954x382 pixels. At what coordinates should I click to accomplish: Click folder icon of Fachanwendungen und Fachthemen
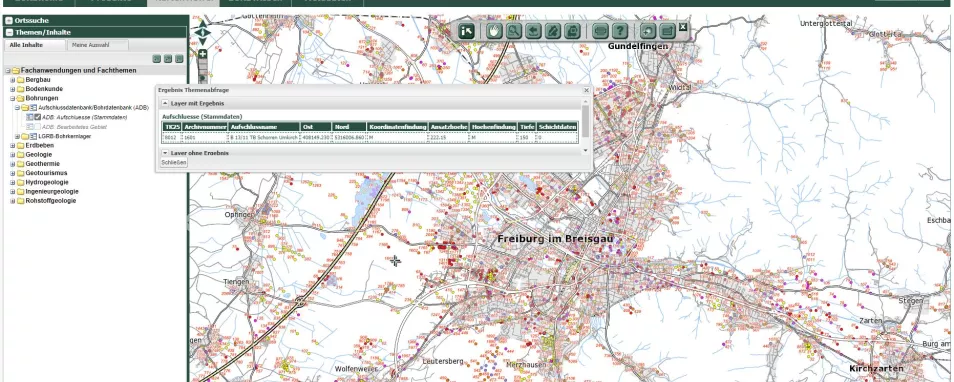(x=16, y=71)
